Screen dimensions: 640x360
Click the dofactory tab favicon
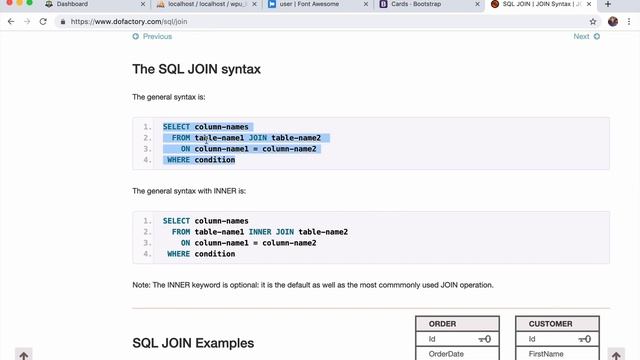[x=495, y=4]
